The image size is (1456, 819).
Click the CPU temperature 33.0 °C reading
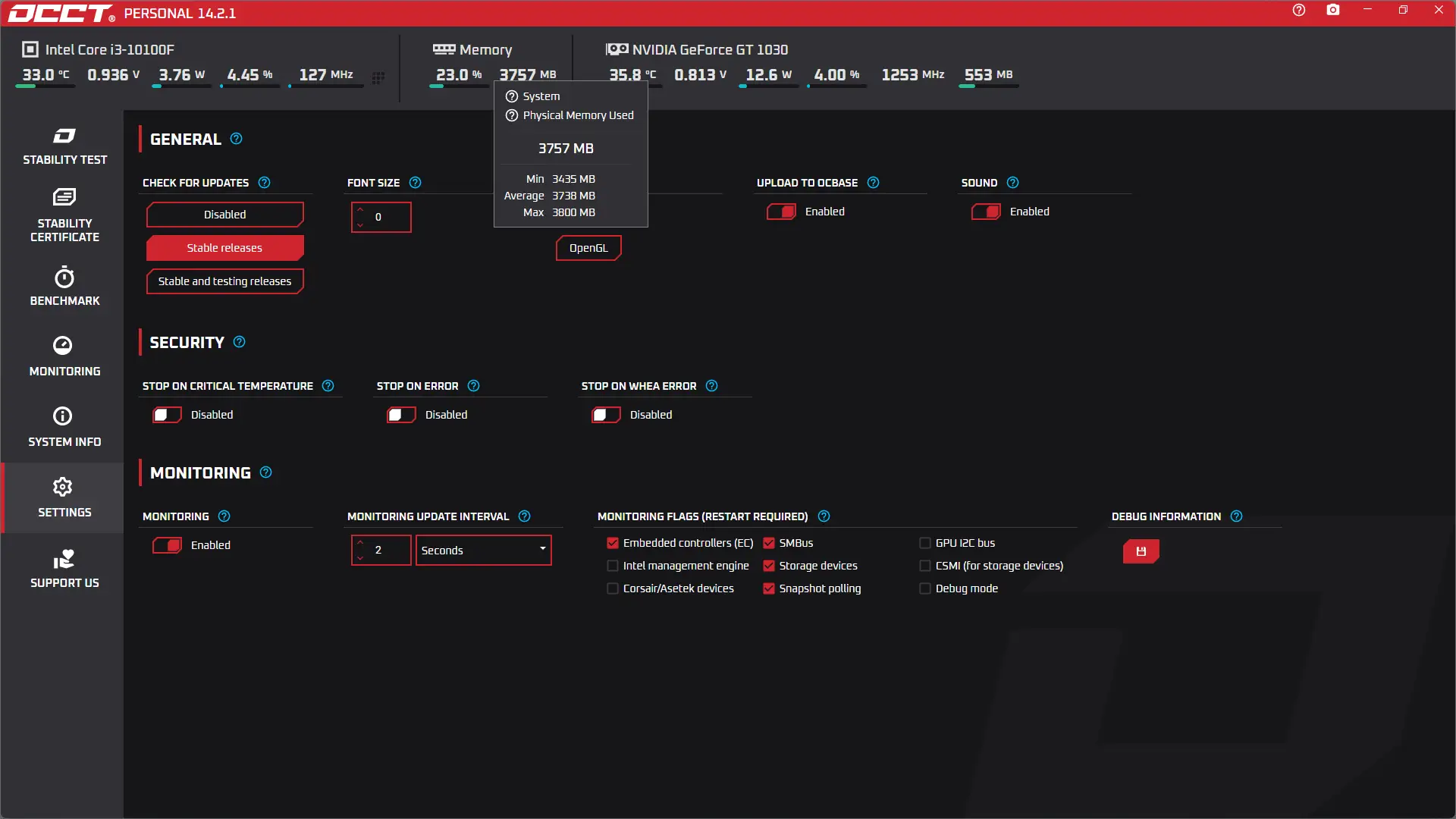click(45, 74)
